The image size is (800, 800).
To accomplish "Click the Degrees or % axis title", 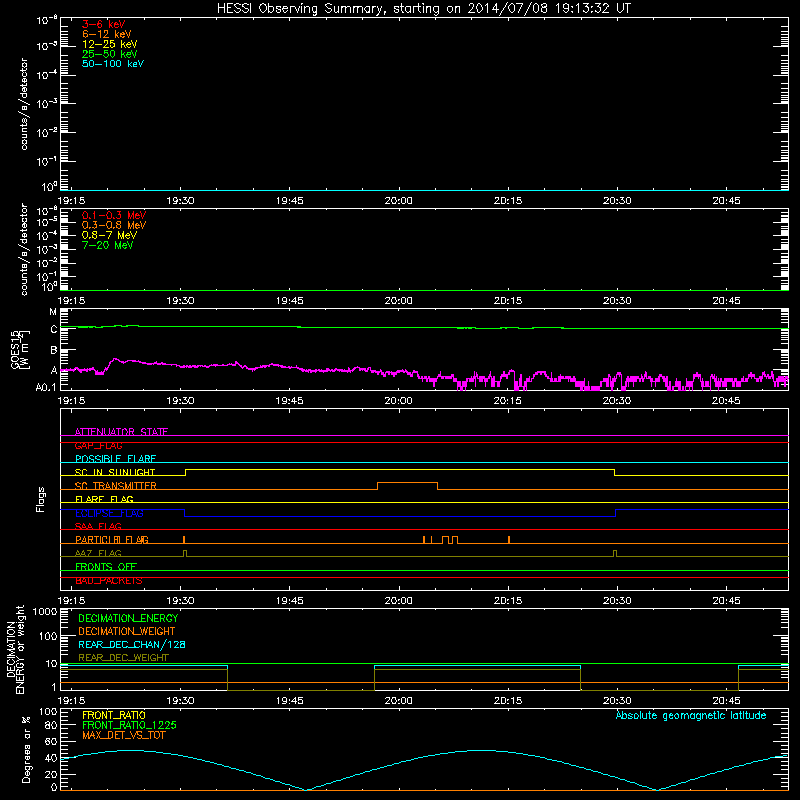I will point(26,749).
